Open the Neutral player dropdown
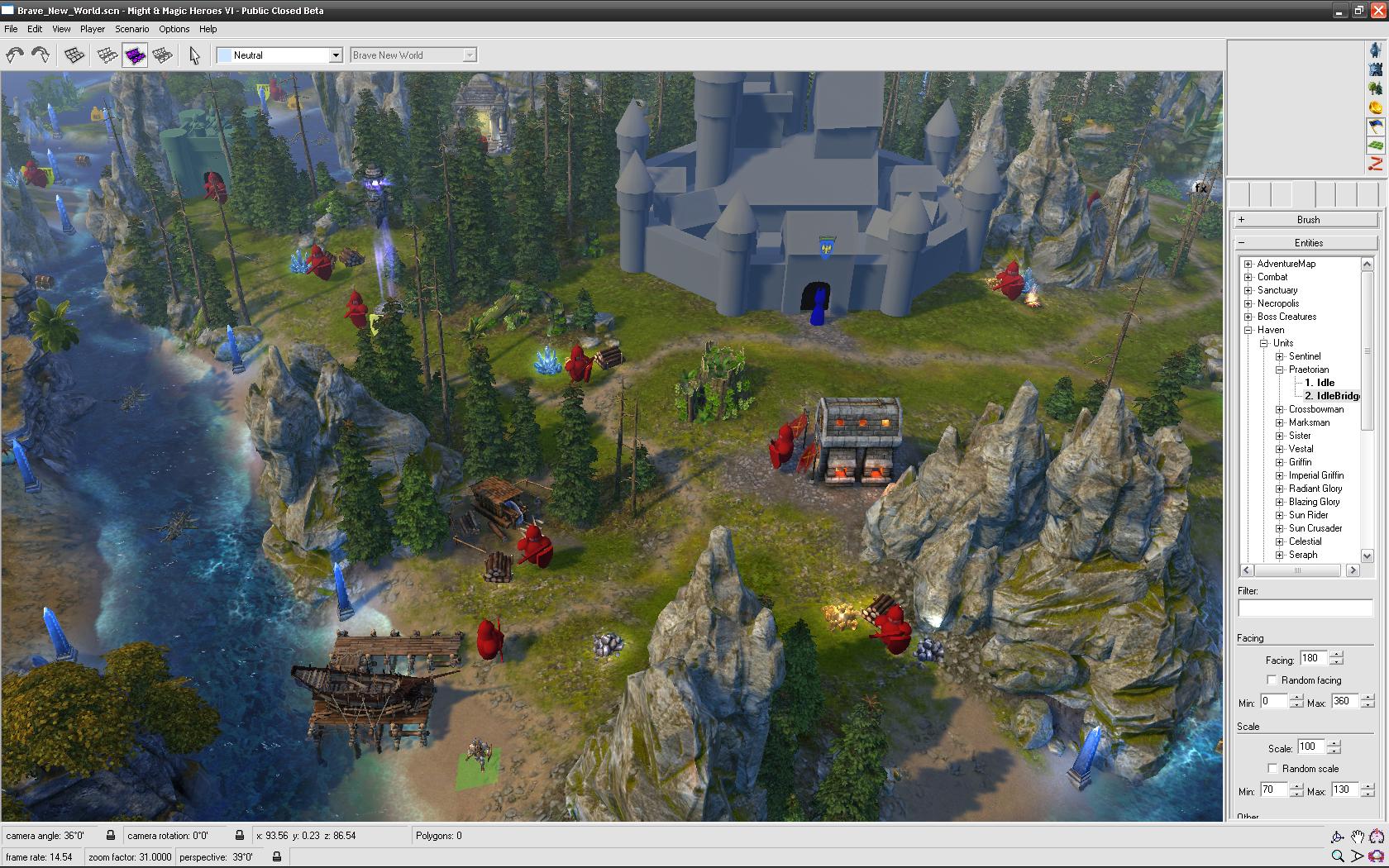The image size is (1389, 868). point(336,55)
